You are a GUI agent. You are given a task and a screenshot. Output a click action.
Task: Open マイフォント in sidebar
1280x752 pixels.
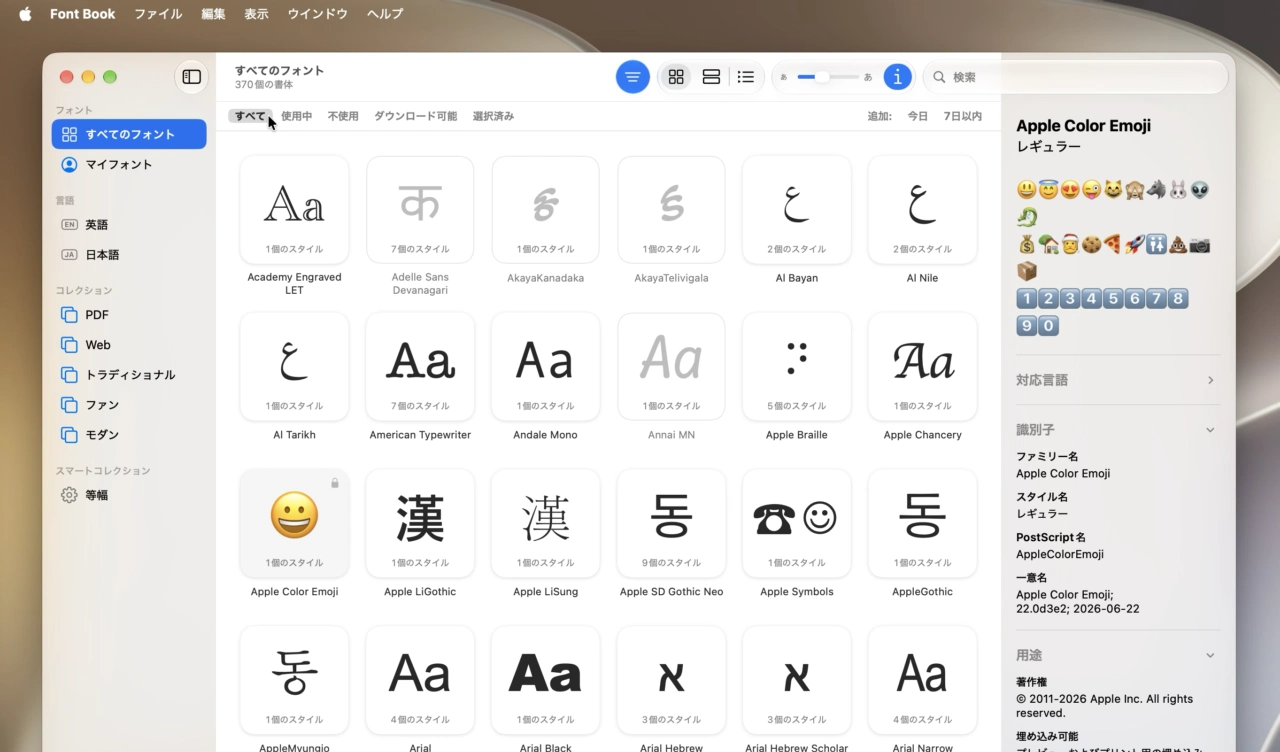[x=129, y=164]
